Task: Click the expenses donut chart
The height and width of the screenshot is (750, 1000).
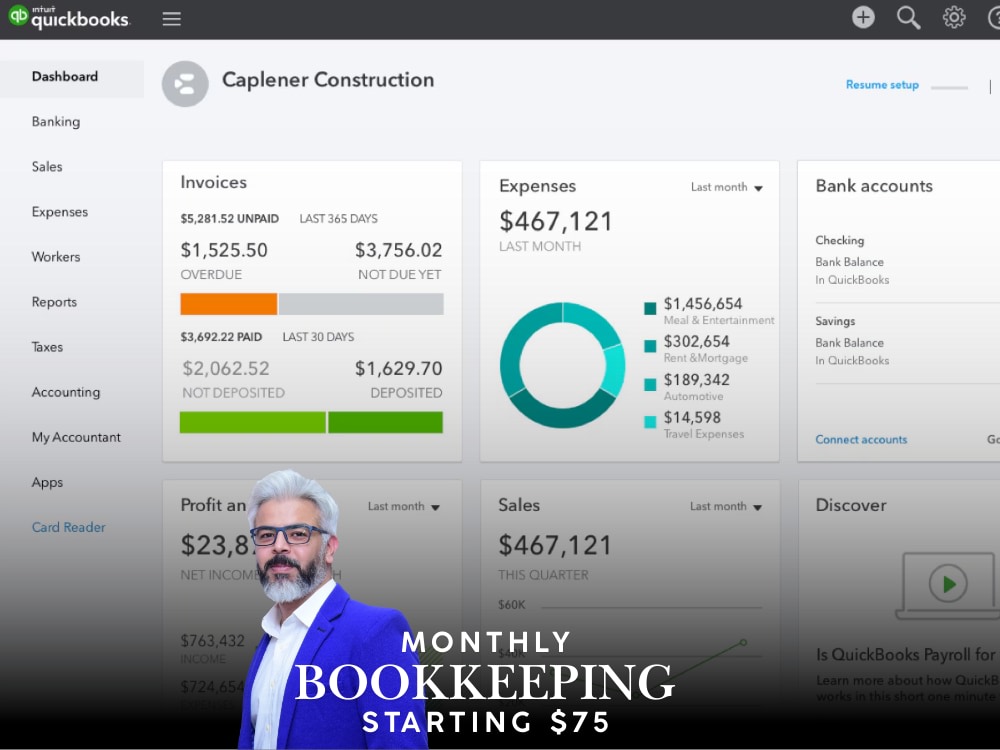Action: 562,365
